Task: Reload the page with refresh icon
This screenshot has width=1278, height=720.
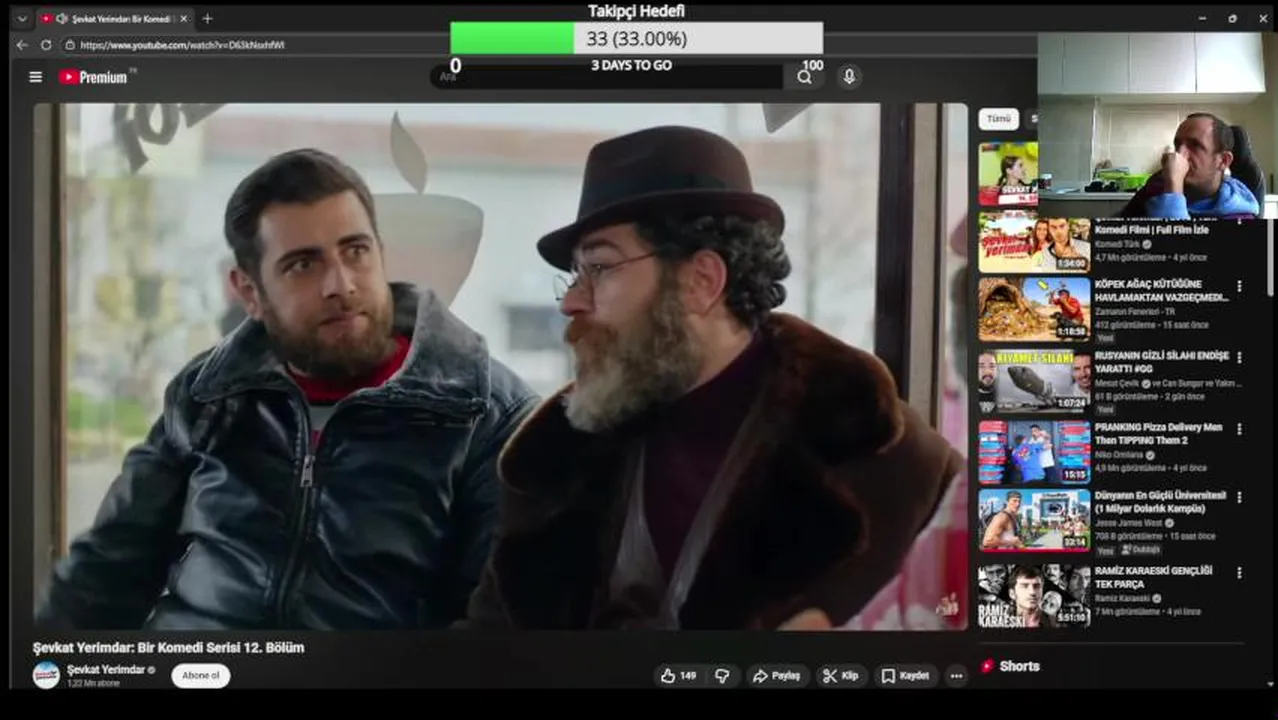Action: (x=46, y=45)
